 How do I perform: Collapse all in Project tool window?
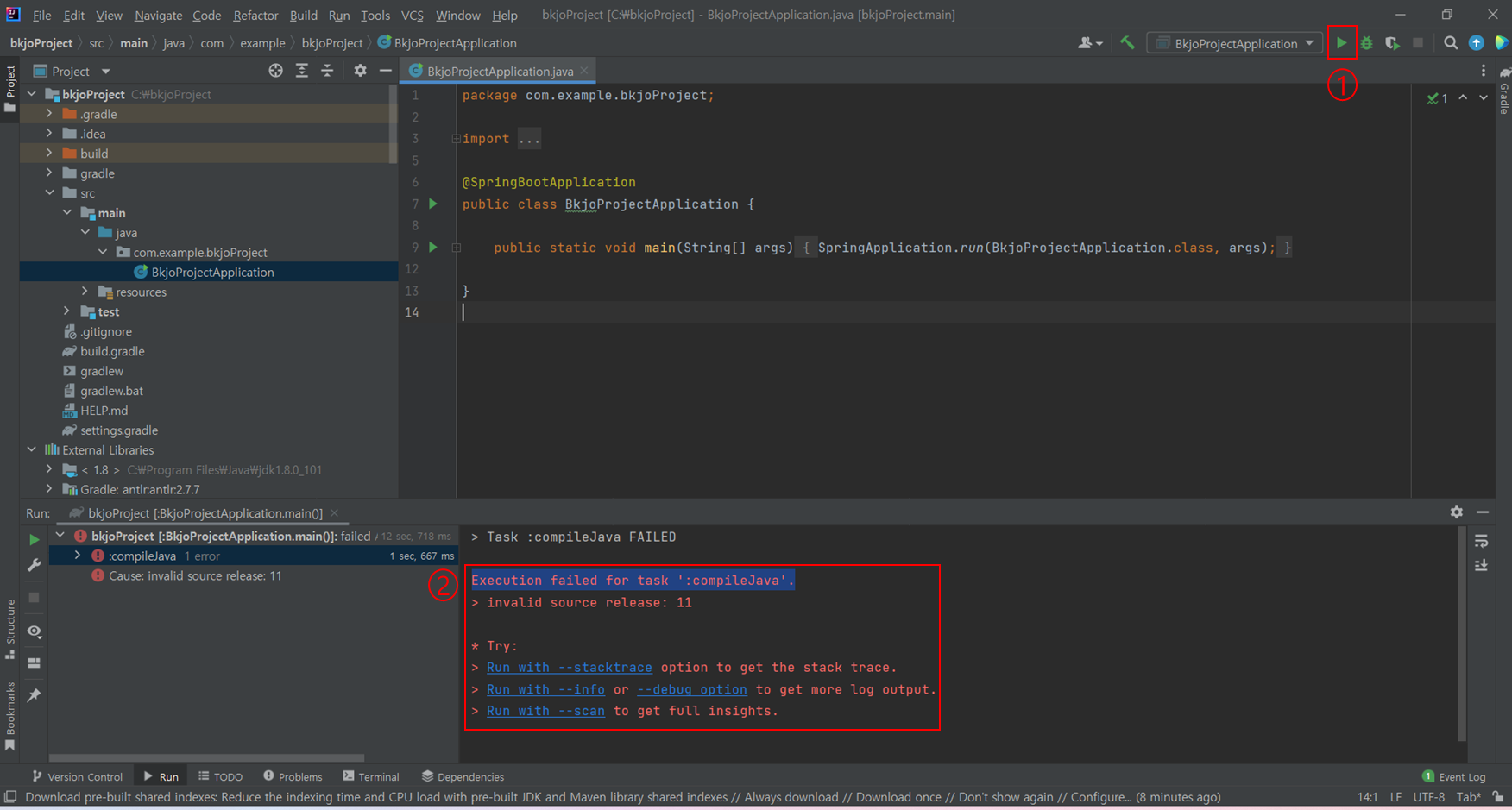tap(327, 71)
